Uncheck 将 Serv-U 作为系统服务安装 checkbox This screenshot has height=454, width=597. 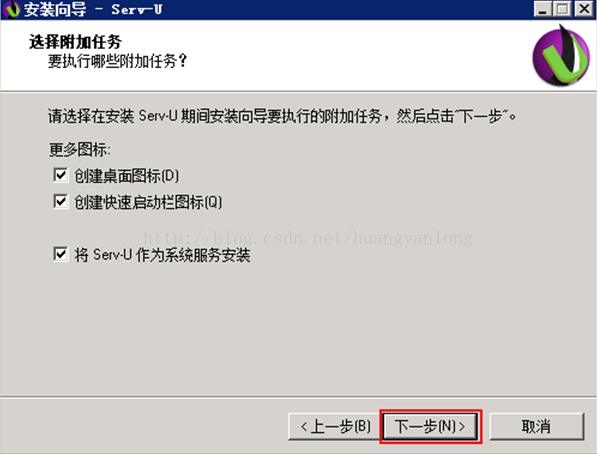coord(61,254)
